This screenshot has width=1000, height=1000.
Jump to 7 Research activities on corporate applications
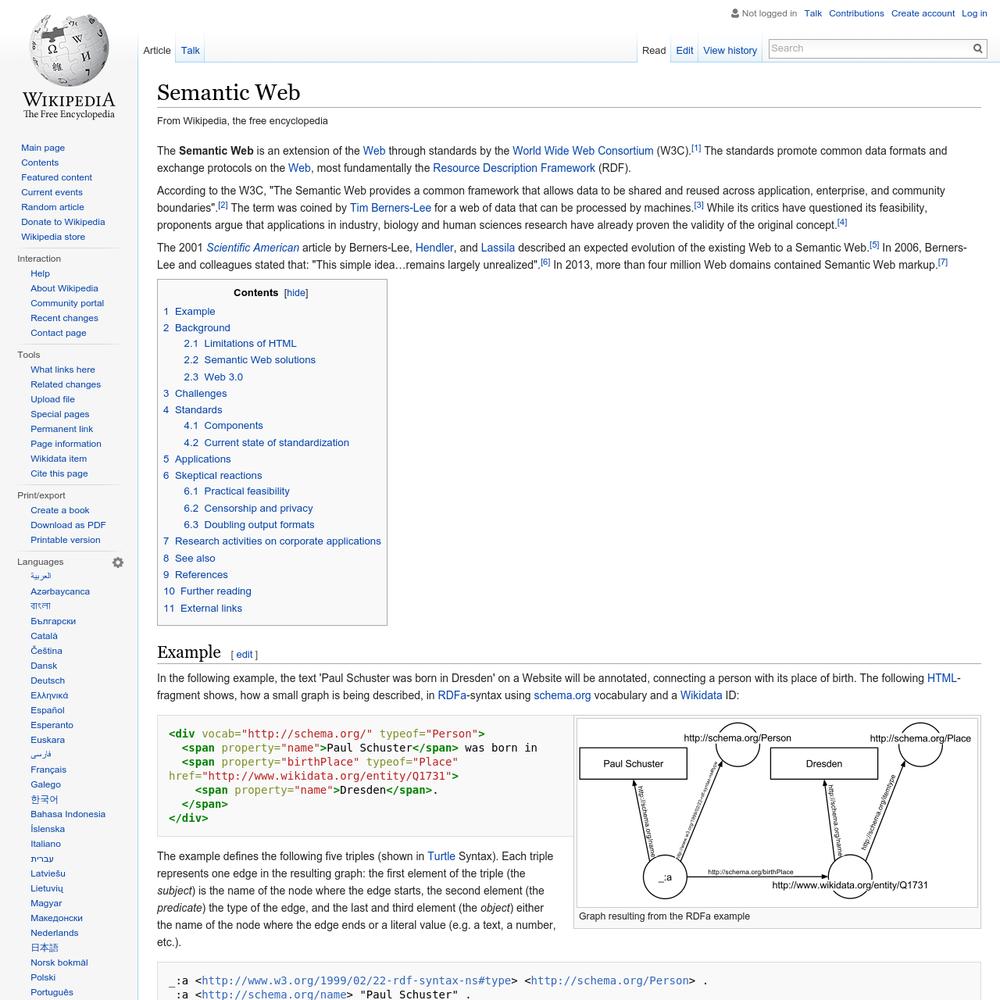tap(272, 541)
